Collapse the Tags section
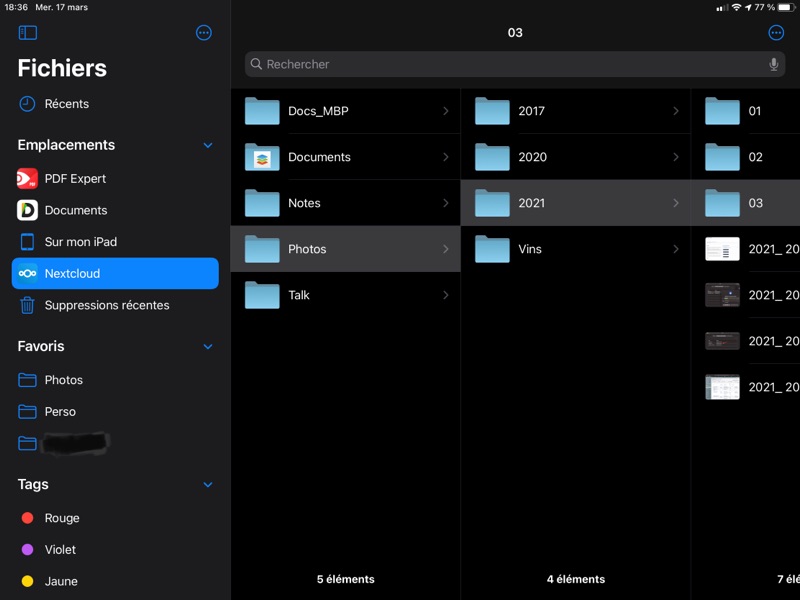This screenshot has height=600, width=800. point(208,485)
